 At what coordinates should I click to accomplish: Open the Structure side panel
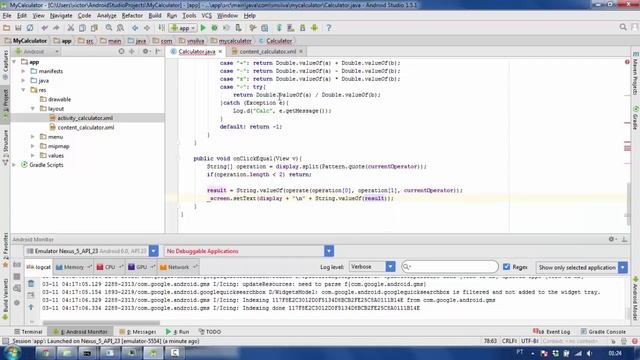point(5,147)
